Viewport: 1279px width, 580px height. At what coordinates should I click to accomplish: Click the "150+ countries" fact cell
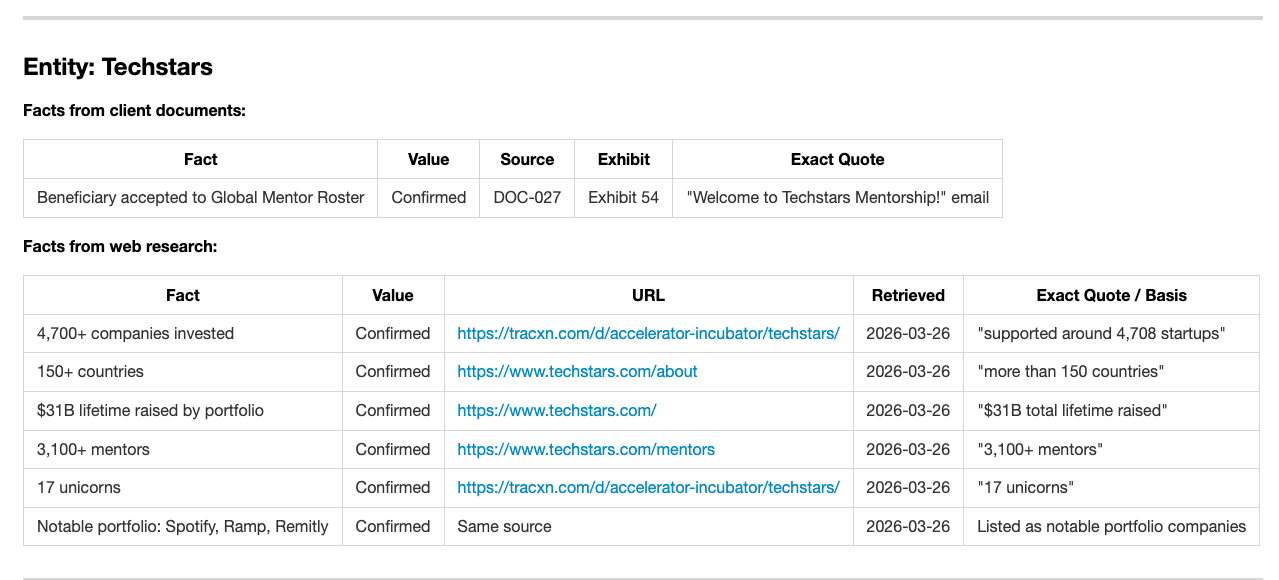[183, 371]
